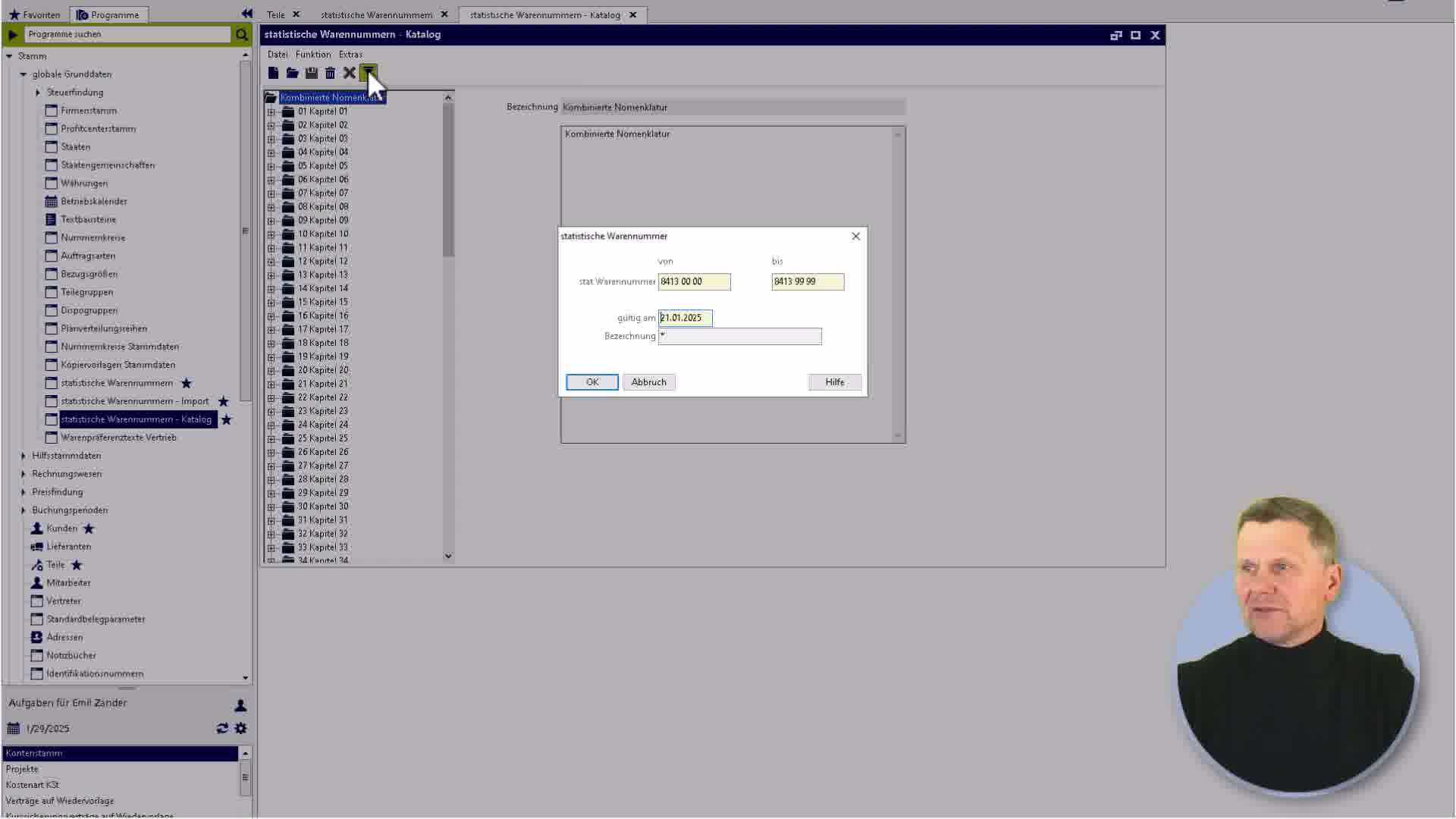Screen dimensions: 1456x819
Task: Click the X cancel toolbar icon
Action: click(x=349, y=73)
